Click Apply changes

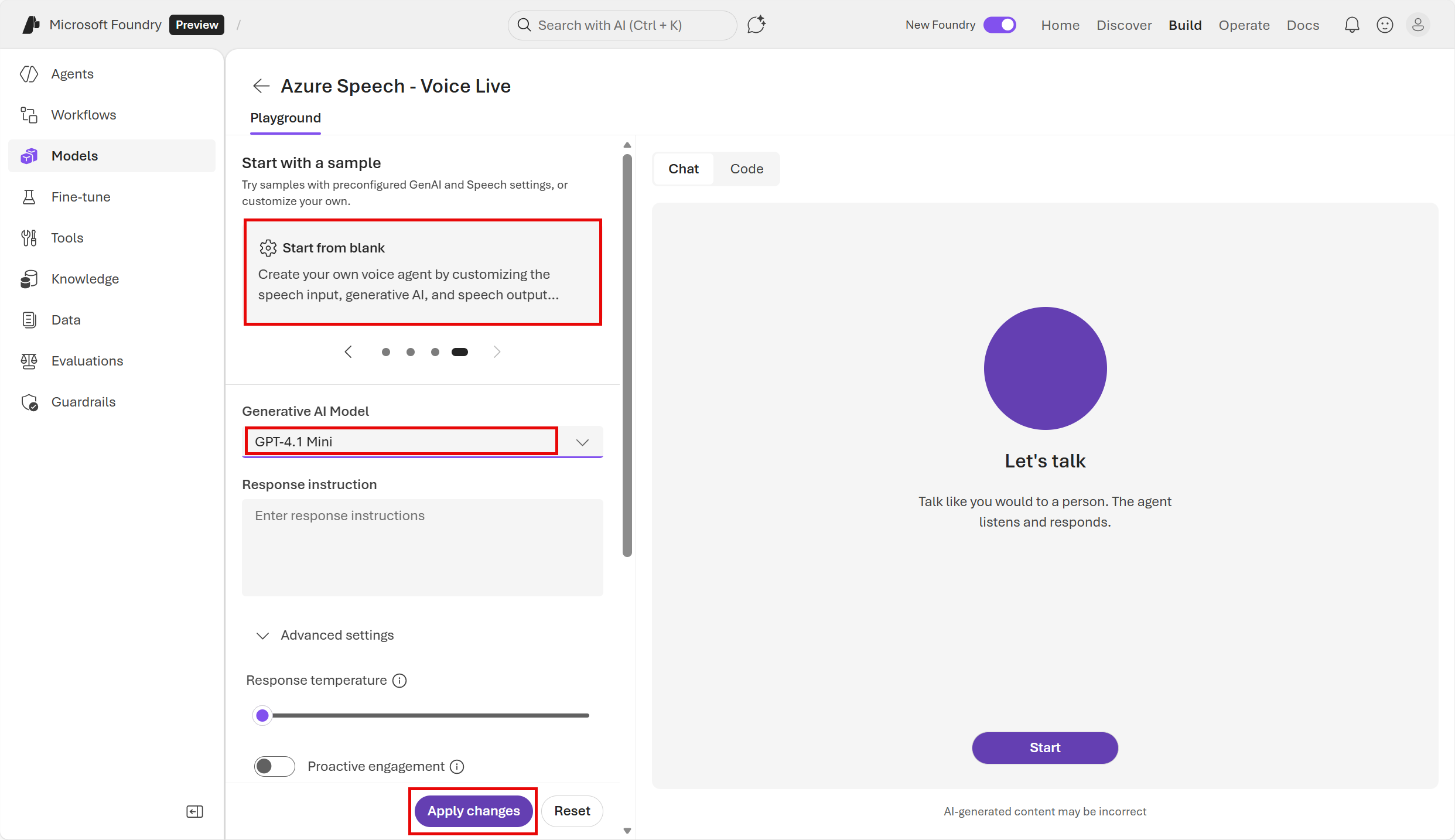click(x=472, y=811)
